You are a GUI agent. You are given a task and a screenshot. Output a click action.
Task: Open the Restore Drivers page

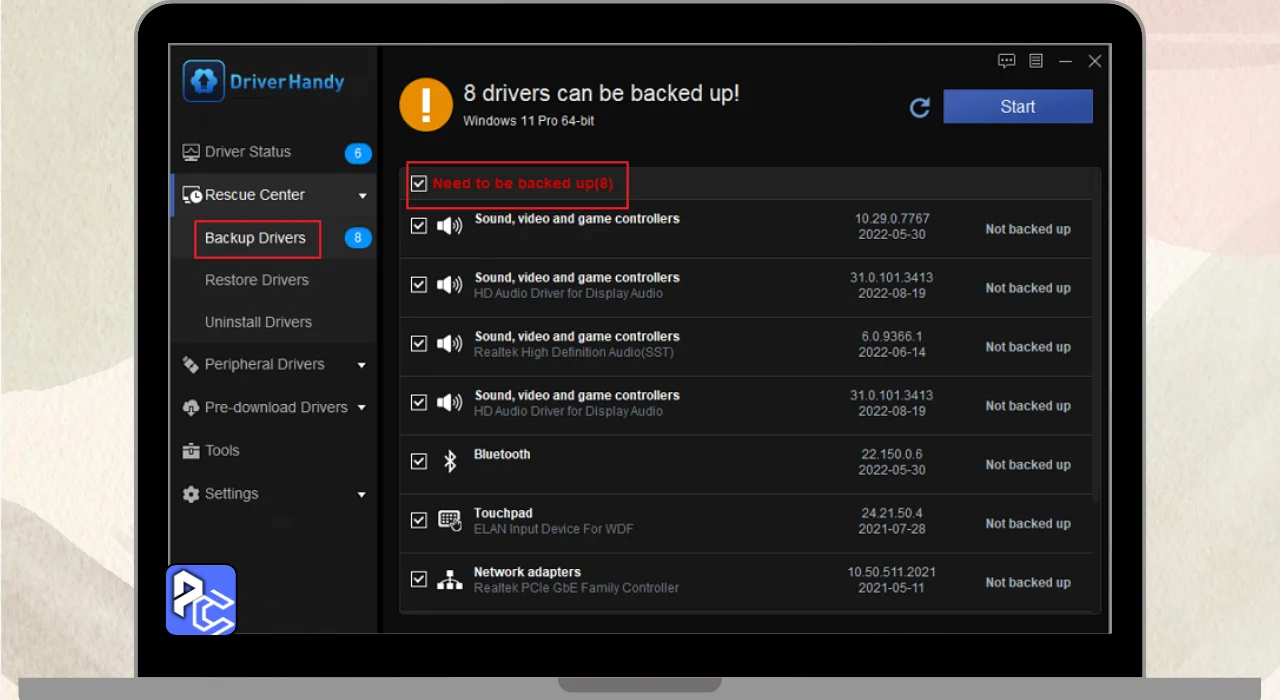pos(257,280)
